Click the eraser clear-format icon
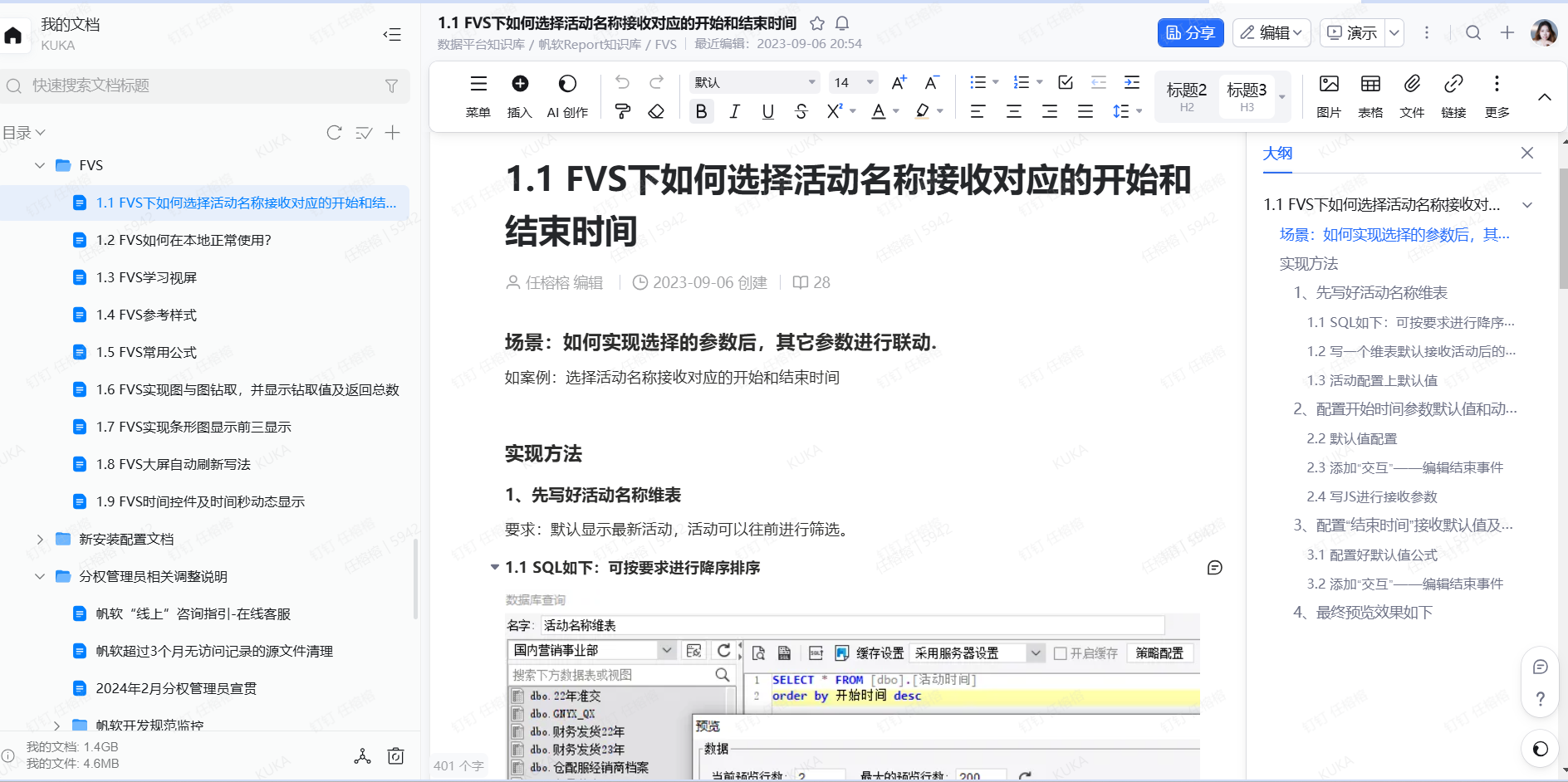Screen dimensions: 1568x782 point(656,111)
